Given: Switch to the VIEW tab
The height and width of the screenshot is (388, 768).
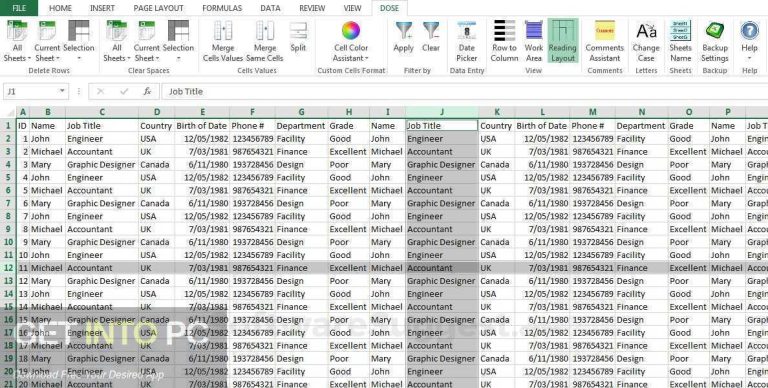Looking at the screenshot, I should pos(352,8).
